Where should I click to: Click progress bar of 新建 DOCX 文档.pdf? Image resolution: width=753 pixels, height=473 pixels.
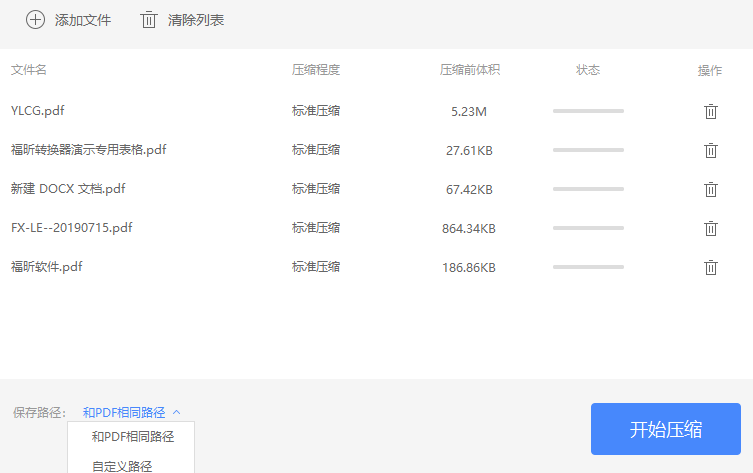coord(588,189)
